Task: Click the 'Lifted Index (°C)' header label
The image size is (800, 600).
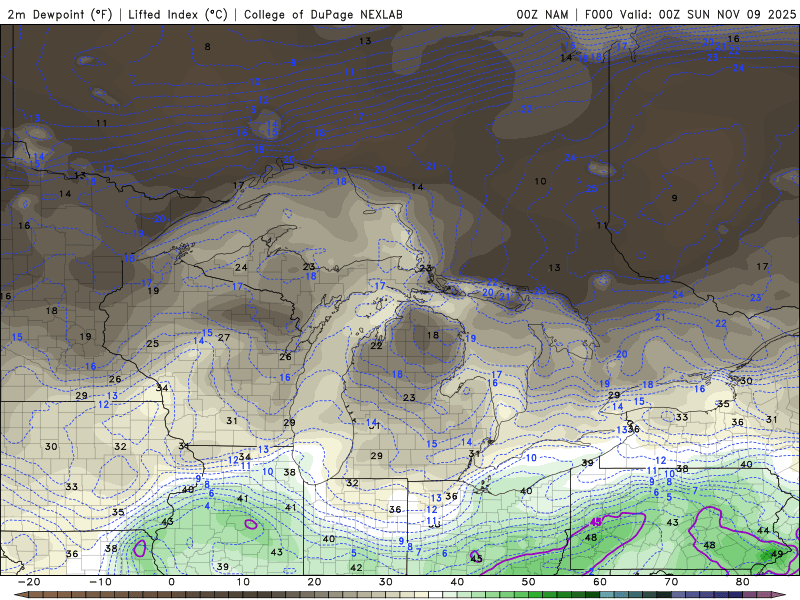Action: tap(178, 14)
